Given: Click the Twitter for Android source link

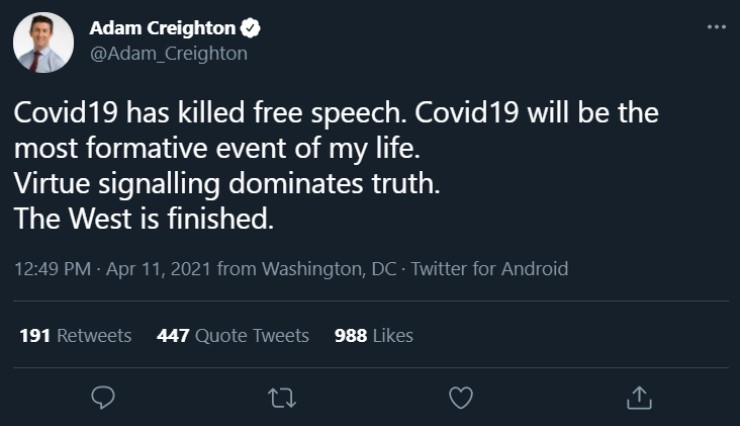Looking at the screenshot, I should coord(490,268).
